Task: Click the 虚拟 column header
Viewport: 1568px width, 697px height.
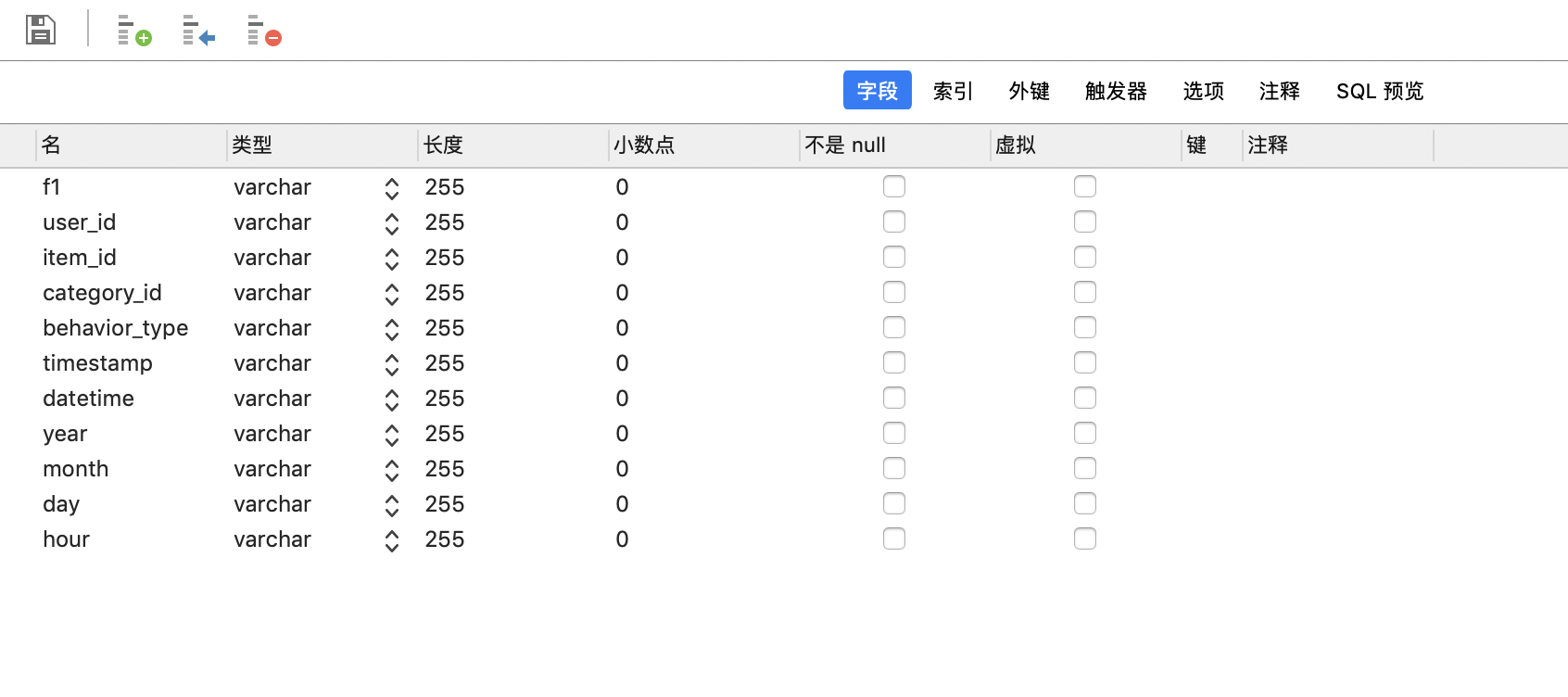Action: tap(1086, 145)
